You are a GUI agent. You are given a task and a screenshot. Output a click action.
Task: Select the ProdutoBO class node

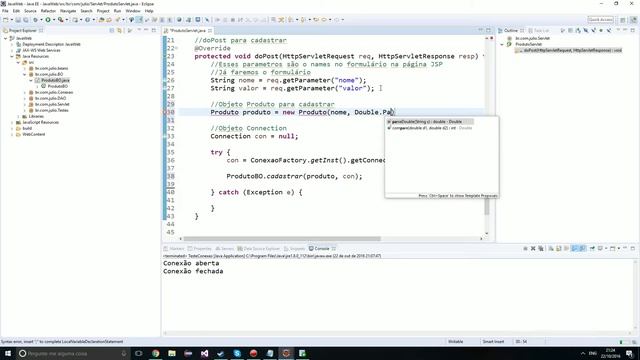[x=54, y=86]
